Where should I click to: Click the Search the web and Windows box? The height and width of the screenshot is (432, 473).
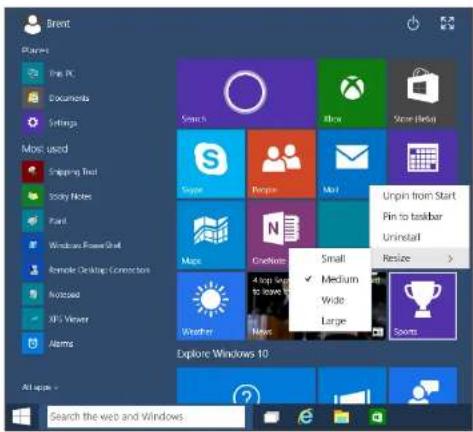point(146,417)
